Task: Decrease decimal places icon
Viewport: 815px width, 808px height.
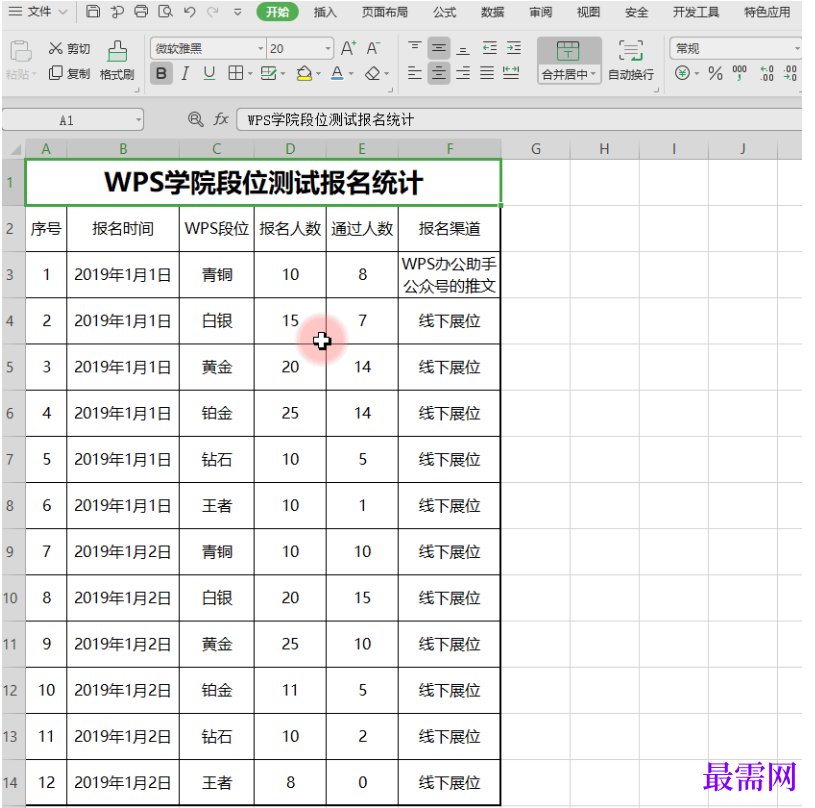Action: pos(791,73)
